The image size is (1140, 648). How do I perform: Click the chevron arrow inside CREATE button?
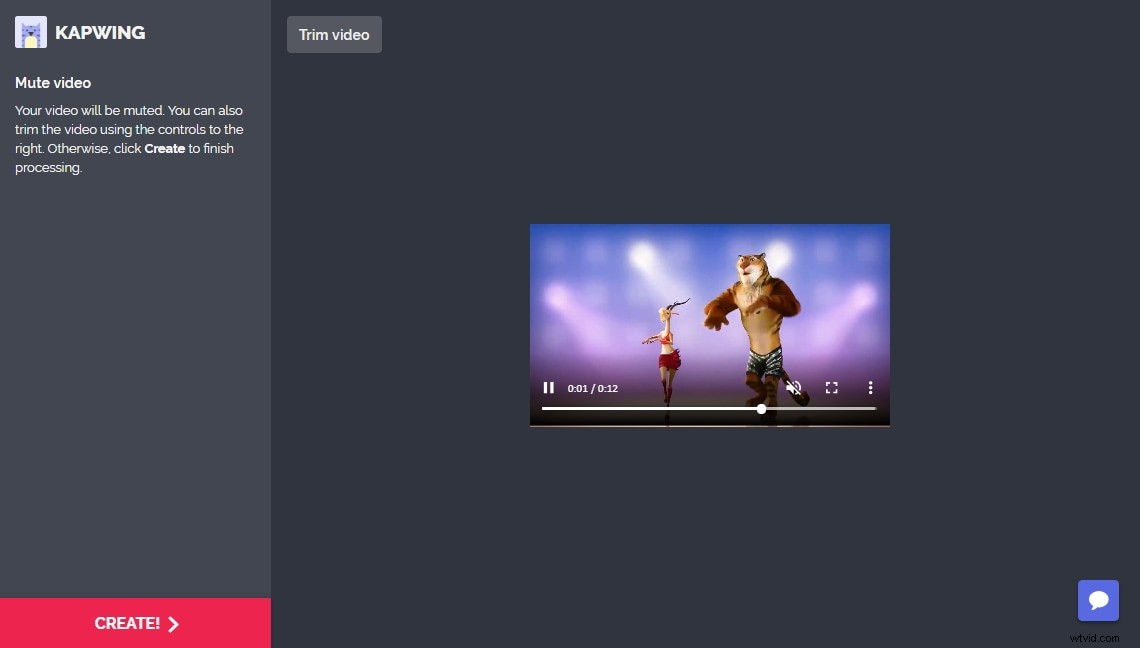pos(174,623)
